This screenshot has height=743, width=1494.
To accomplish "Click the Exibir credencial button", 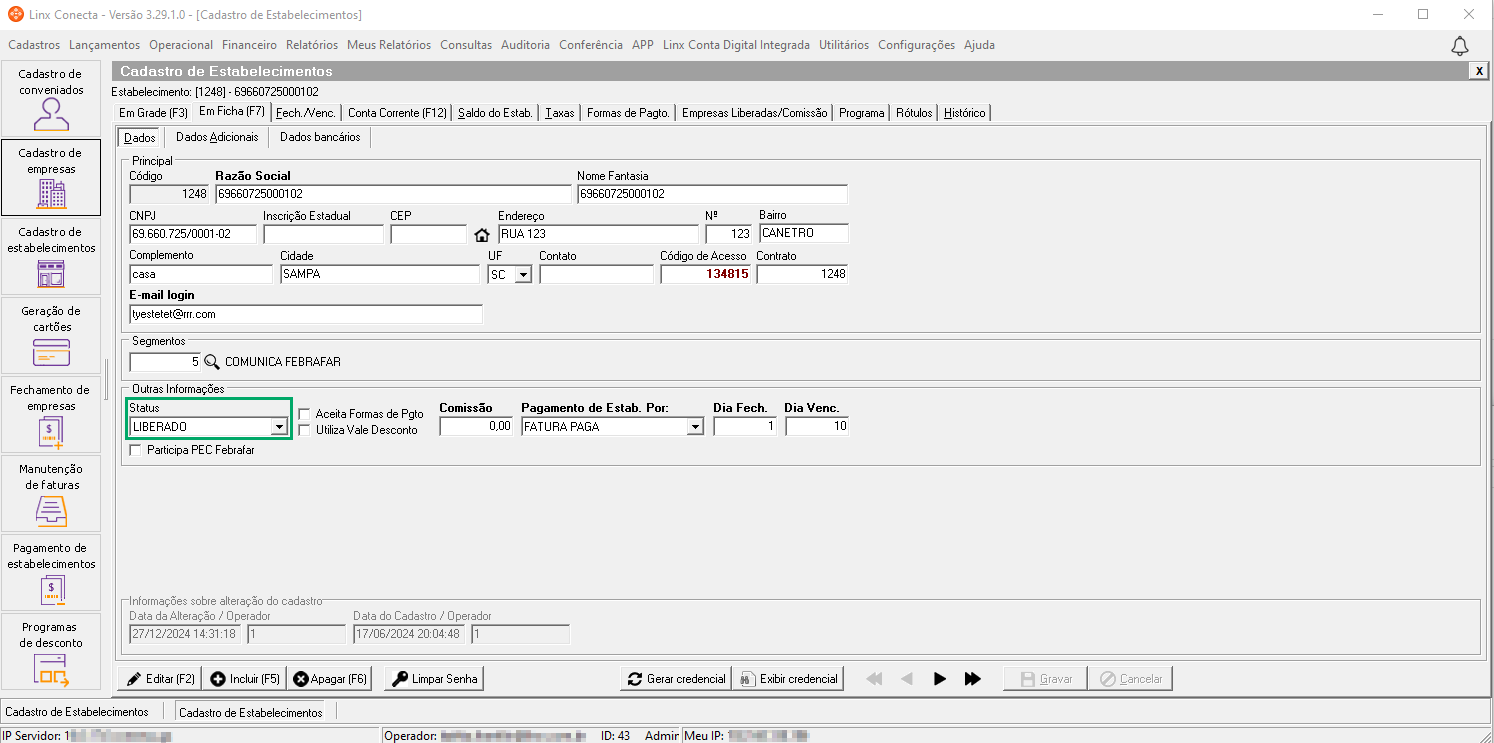I will pos(788,679).
